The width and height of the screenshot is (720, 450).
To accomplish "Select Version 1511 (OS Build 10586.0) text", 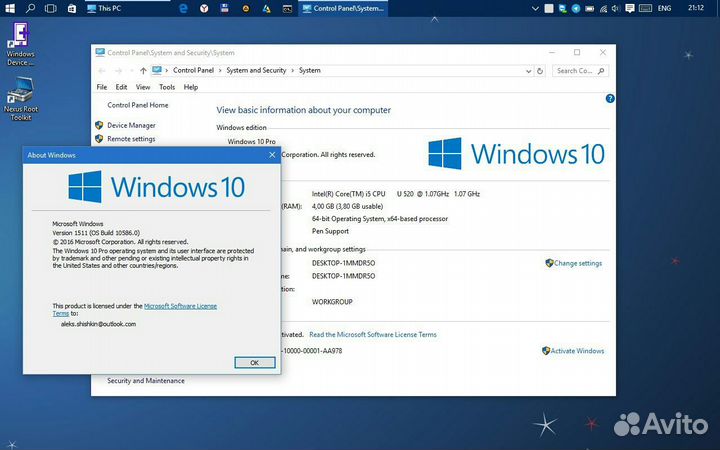I will click(96, 233).
